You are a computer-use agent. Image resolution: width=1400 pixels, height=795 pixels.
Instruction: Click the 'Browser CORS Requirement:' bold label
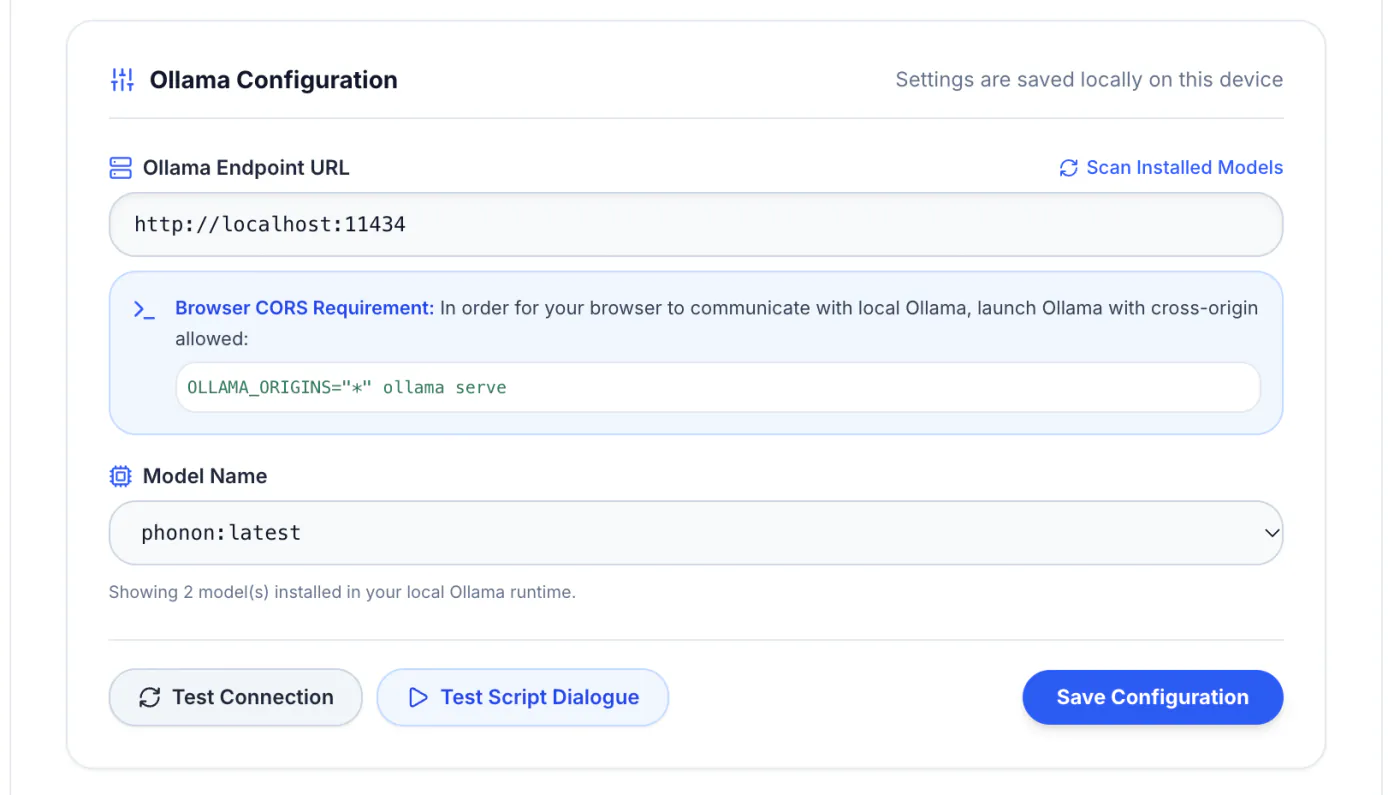tap(305, 308)
